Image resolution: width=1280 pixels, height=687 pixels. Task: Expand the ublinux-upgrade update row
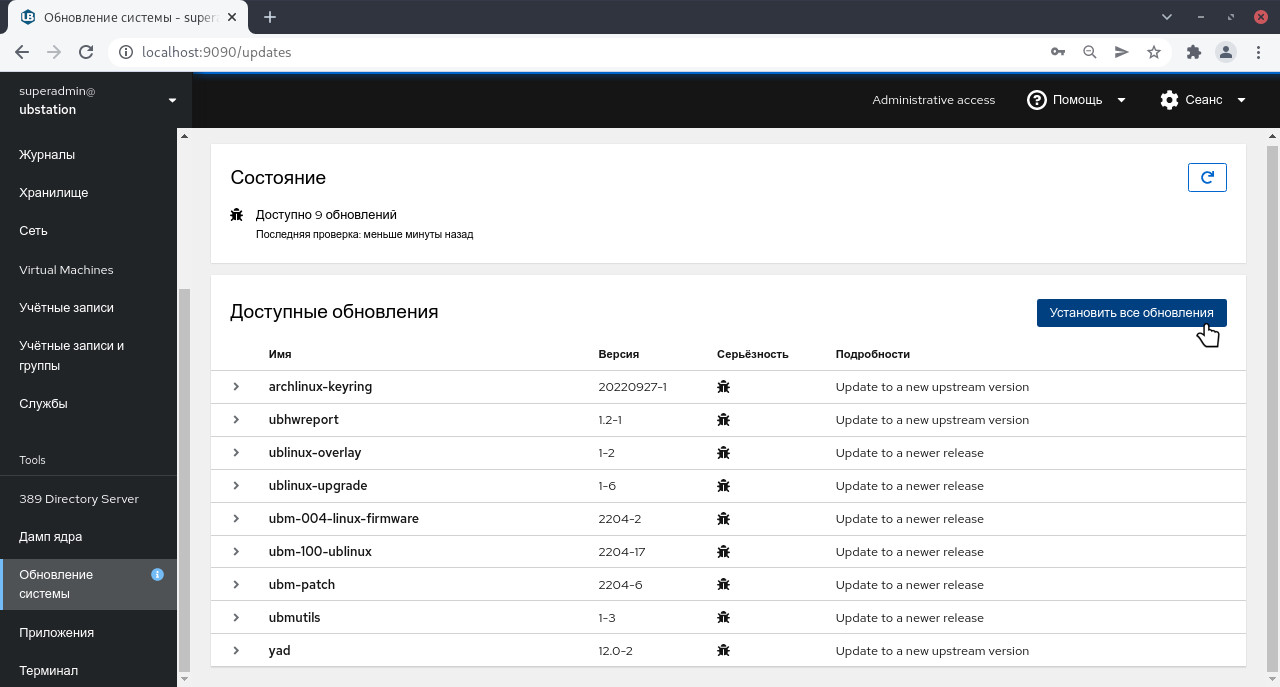(x=237, y=486)
